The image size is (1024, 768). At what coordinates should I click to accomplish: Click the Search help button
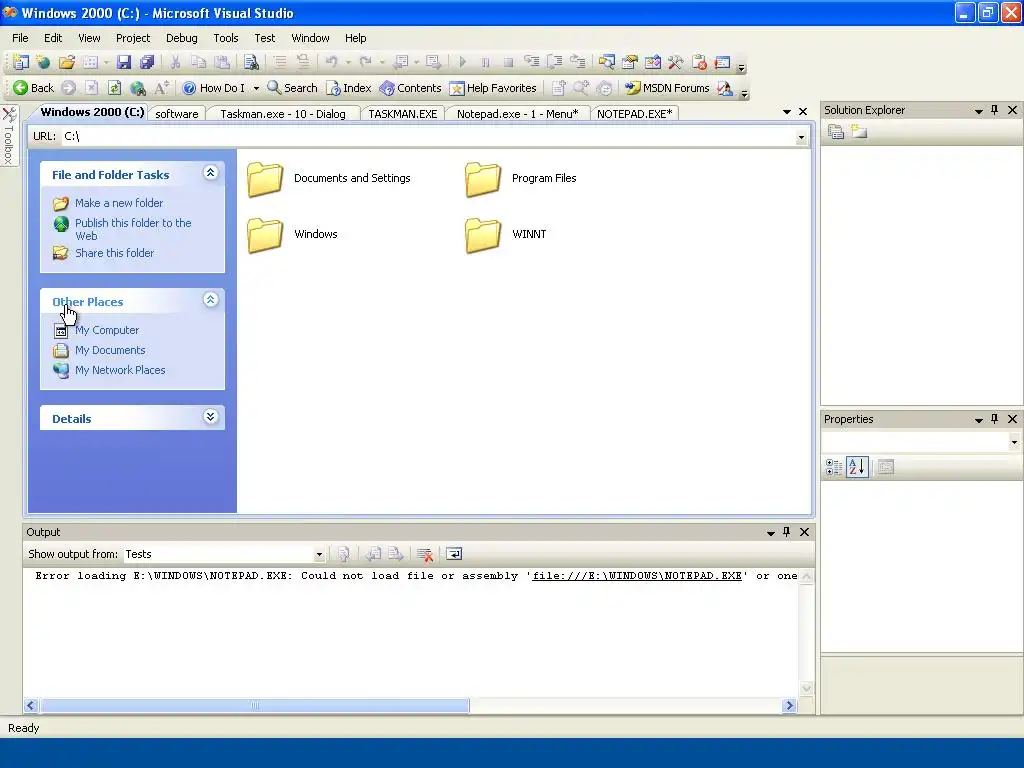click(x=292, y=88)
